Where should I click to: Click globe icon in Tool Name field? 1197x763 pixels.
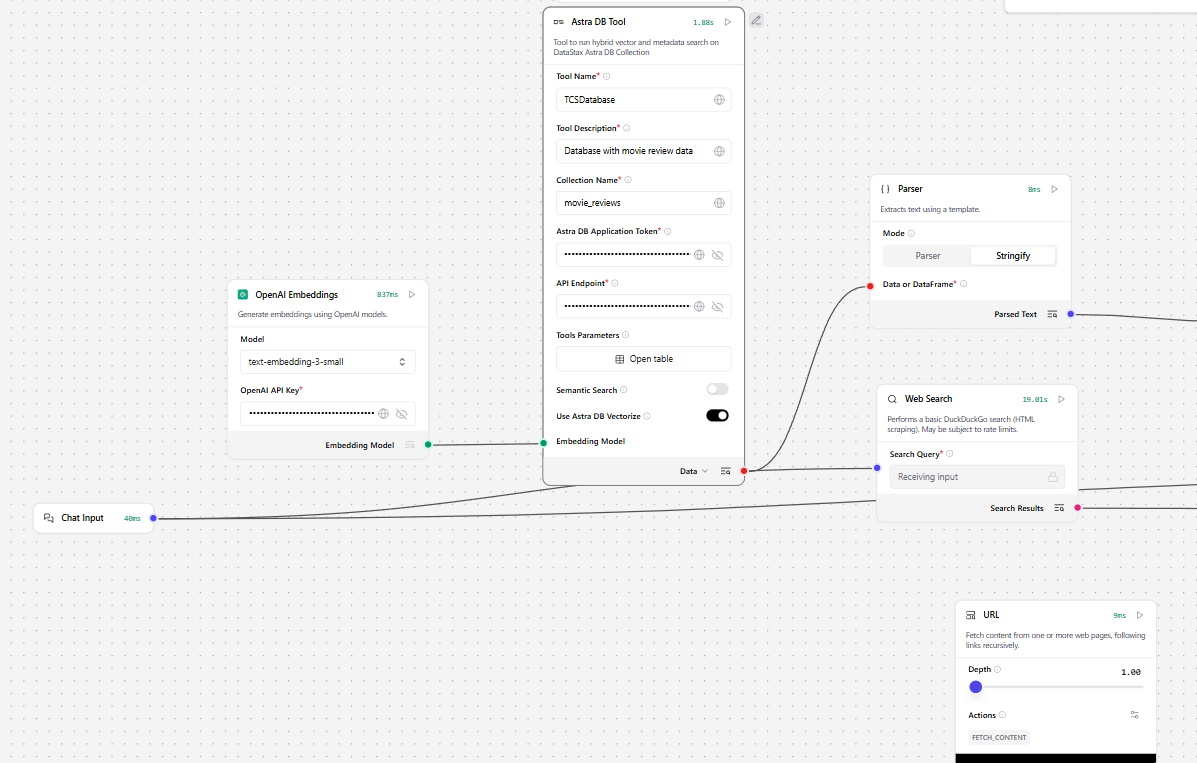(719, 100)
